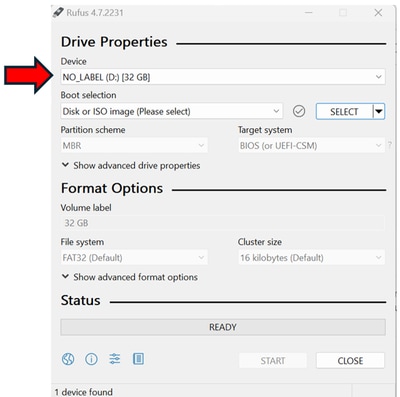Click the START button

tap(273, 361)
